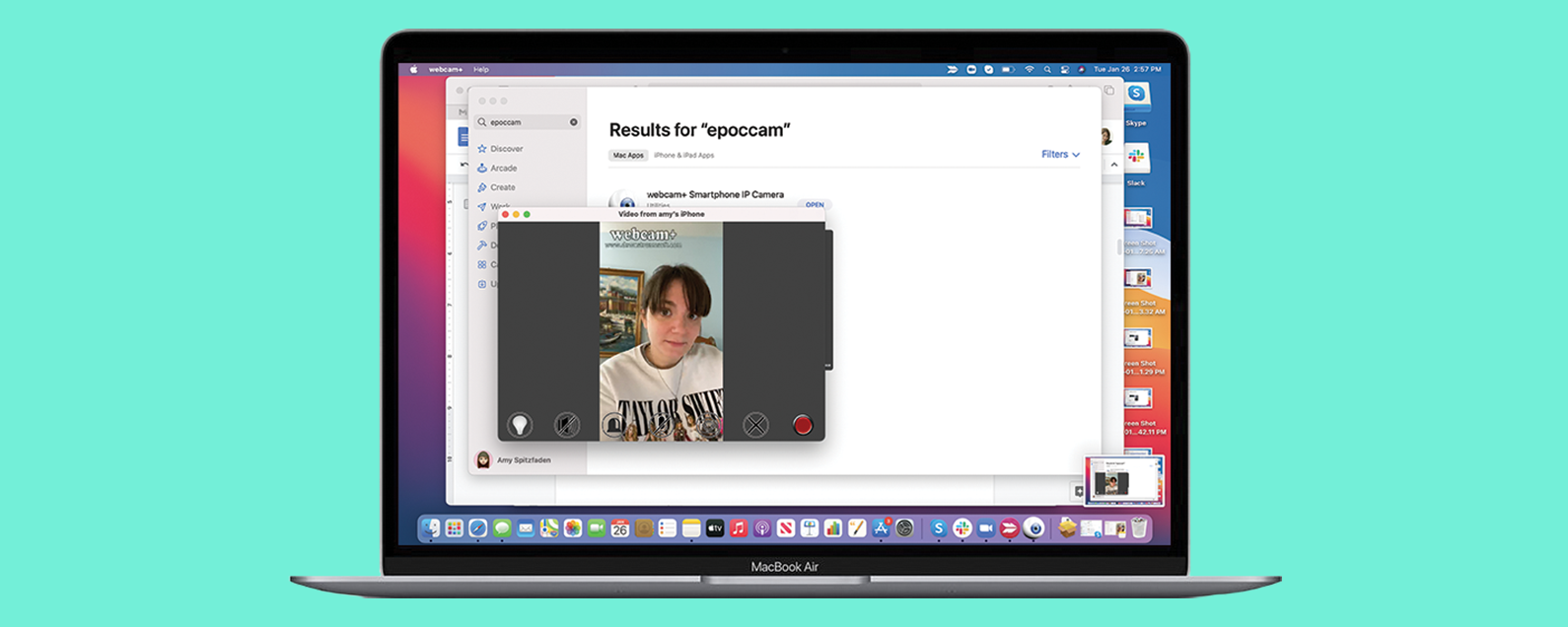The width and height of the screenshot is (1568, 627).
Task: Click the battery status icon in menu bar
Action: point(1008,70)
